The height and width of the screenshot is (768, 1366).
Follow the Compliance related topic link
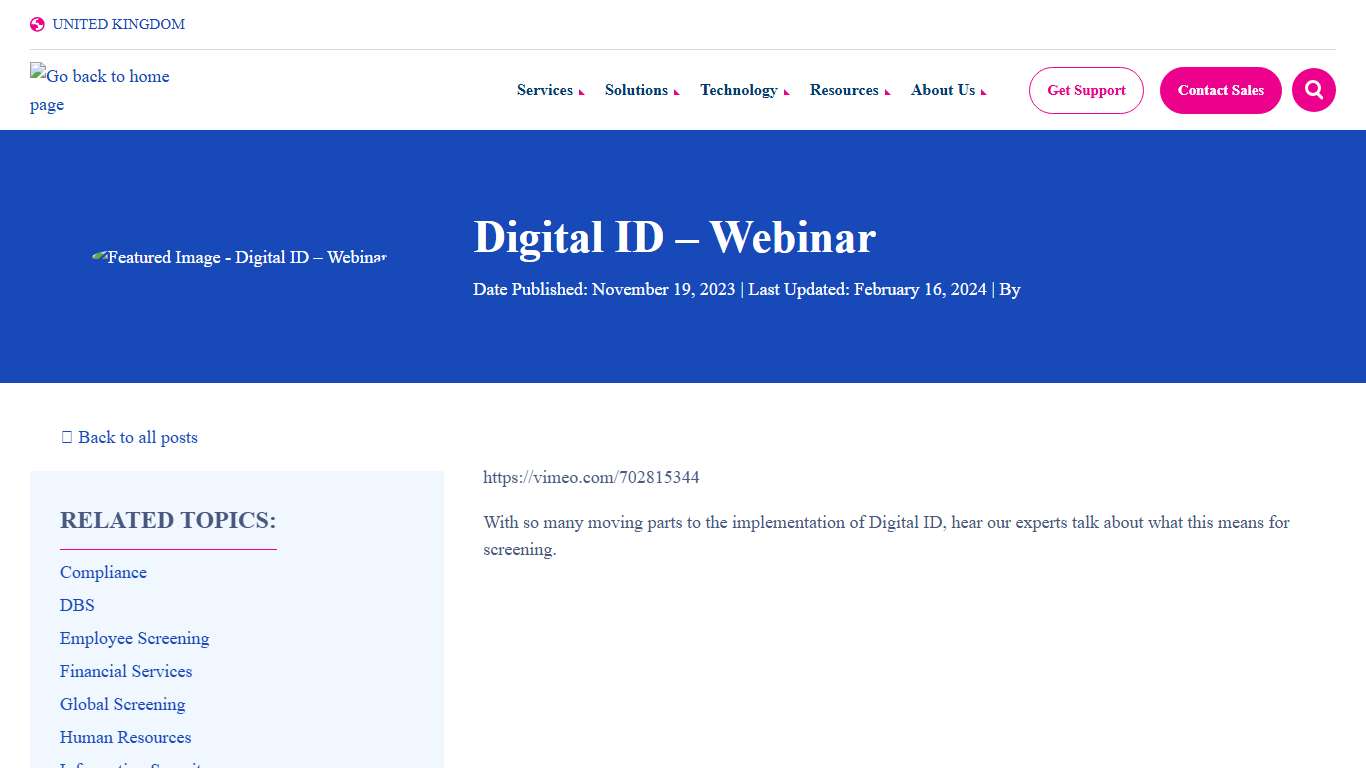[103, 572]
